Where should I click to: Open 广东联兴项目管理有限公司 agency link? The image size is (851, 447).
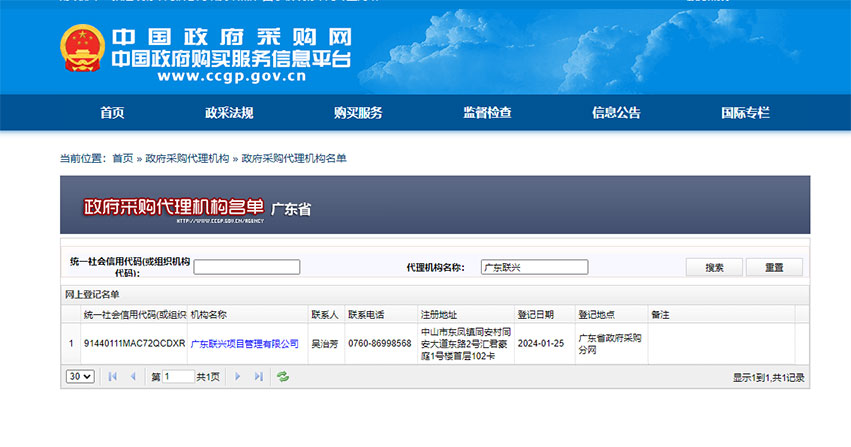pos(244,344)
